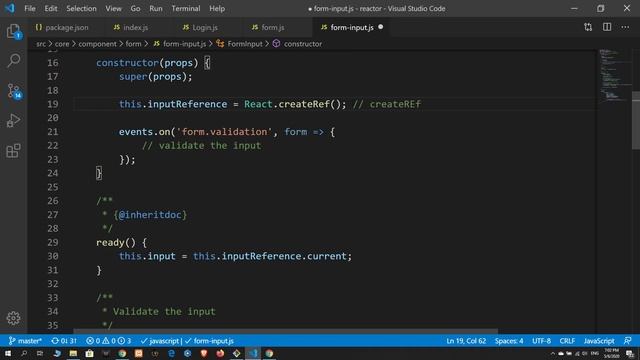The image size is (640, 360).
Task: Open File Explorer from the taskbar
Action: [73, 353]
